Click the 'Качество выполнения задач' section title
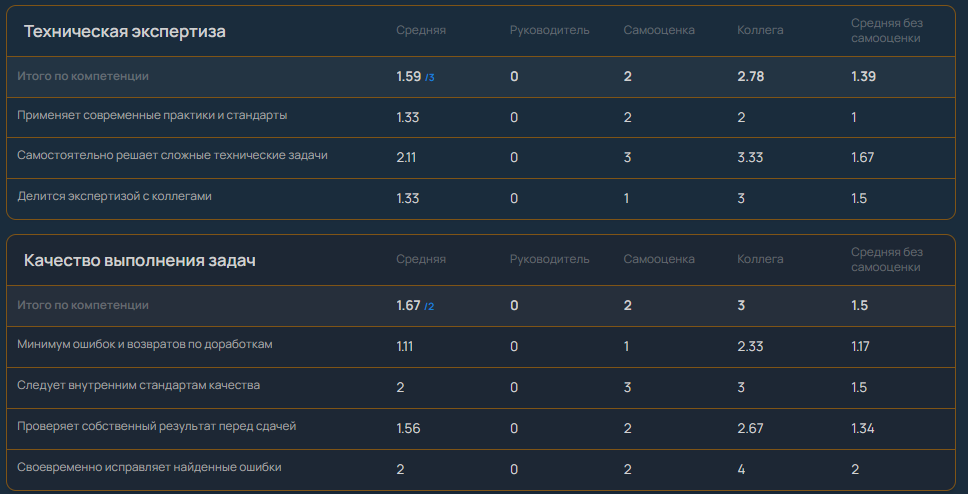968x494 pixels. (140, 261)
